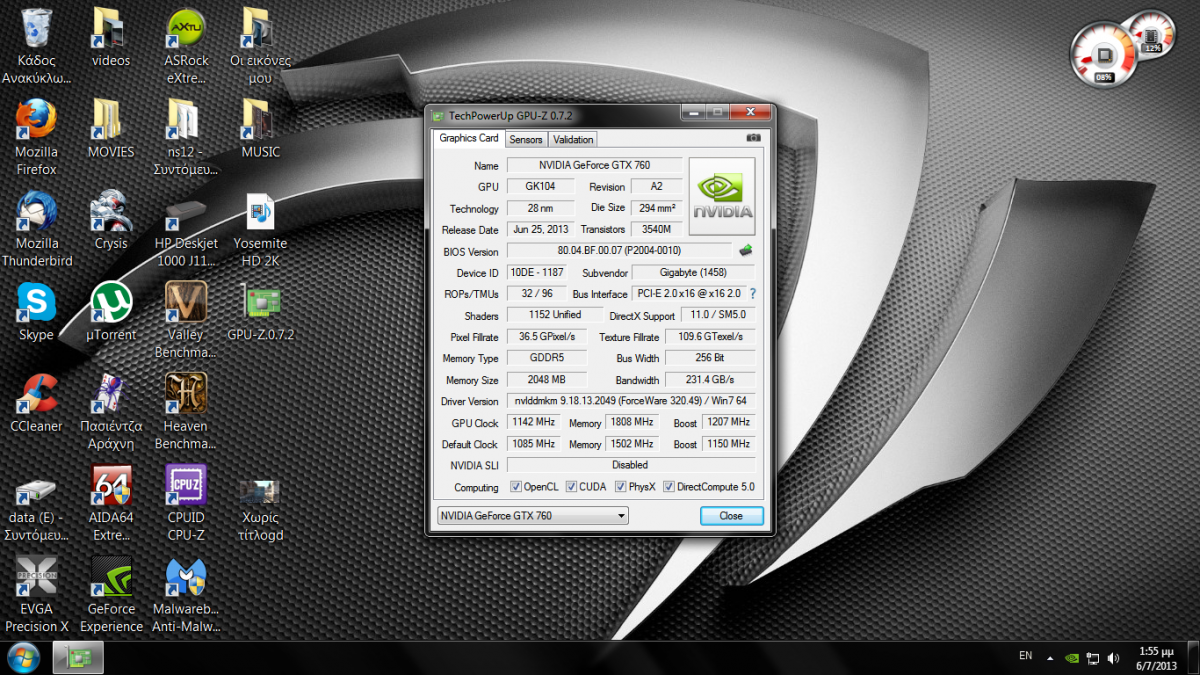Open CCleaner from the desktop

[36, 402]
